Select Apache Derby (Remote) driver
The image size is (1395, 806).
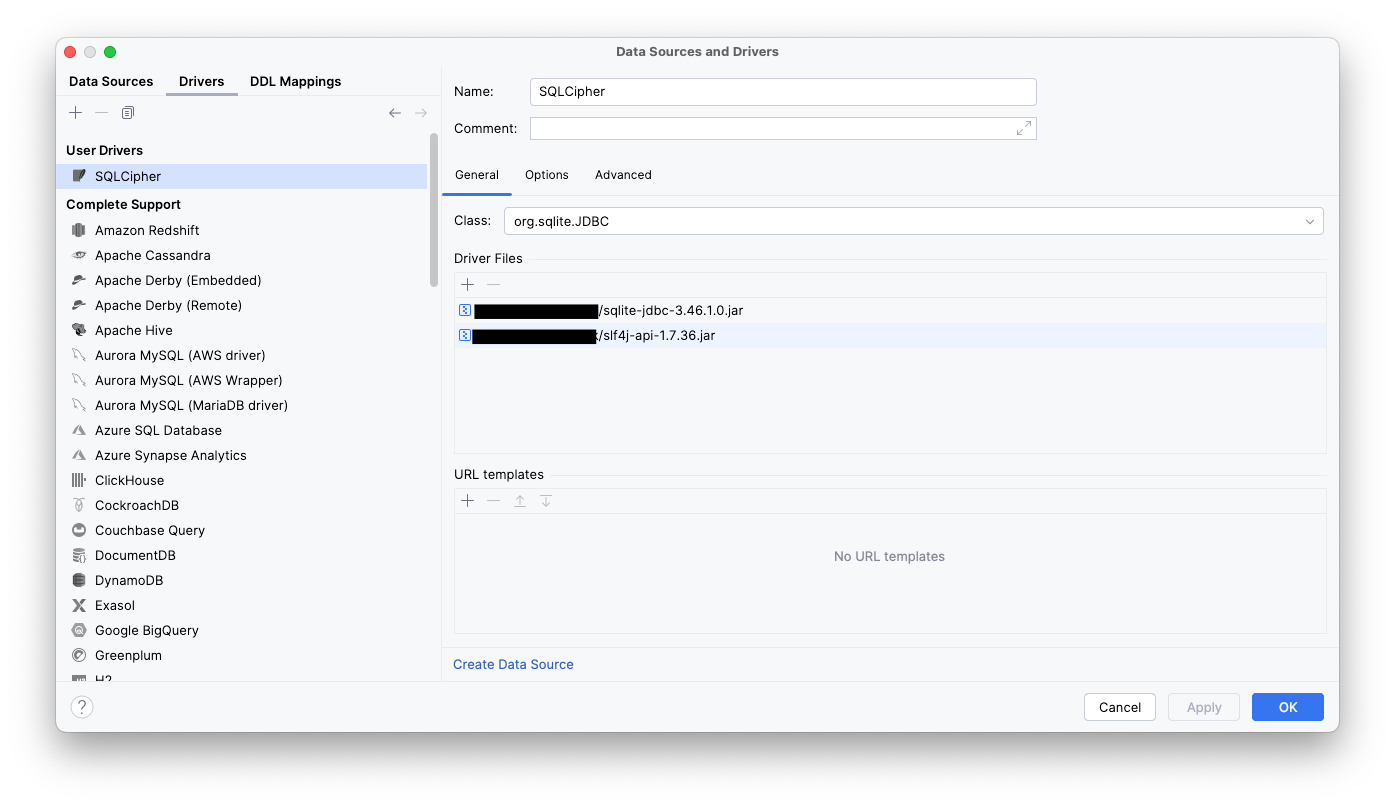pyautogui.click(x=242, y=305)
